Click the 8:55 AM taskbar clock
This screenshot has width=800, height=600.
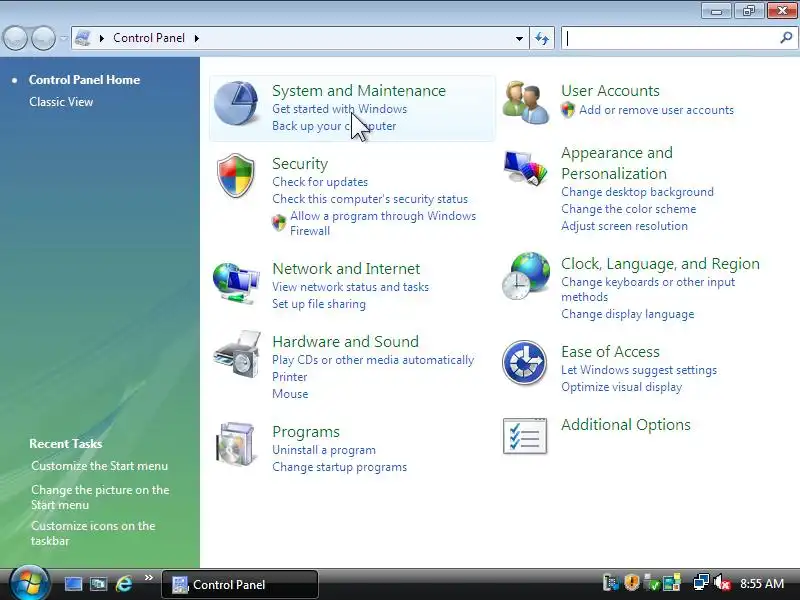point(762,583)
